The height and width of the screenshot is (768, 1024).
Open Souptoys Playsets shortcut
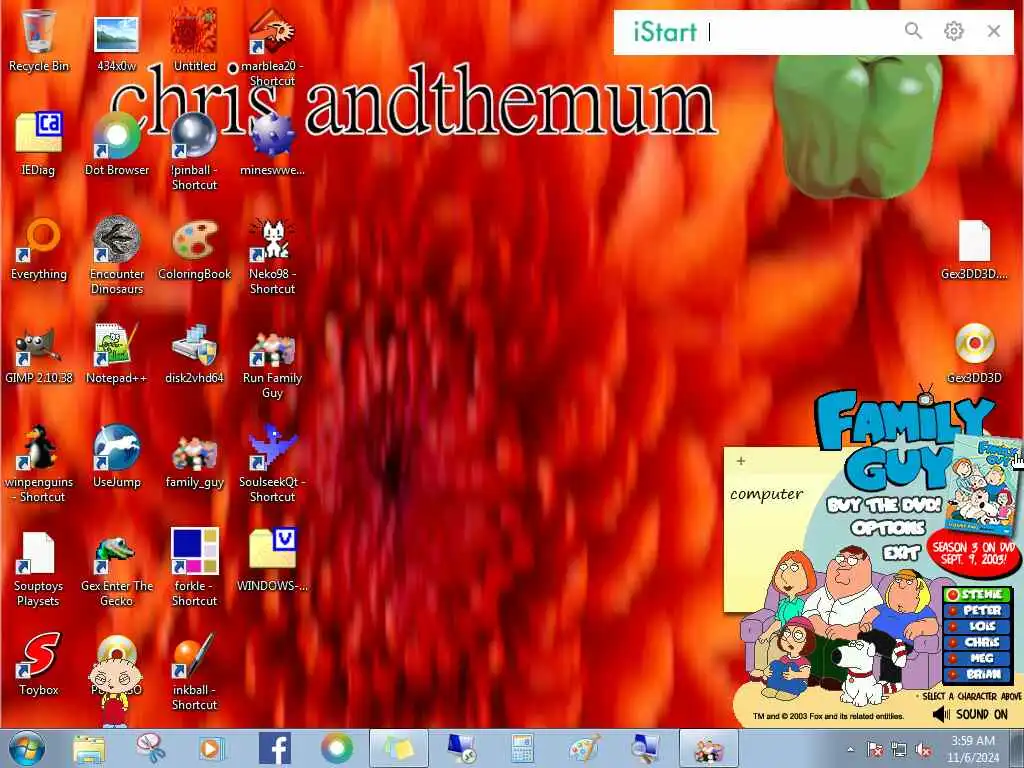coord(39,567)
